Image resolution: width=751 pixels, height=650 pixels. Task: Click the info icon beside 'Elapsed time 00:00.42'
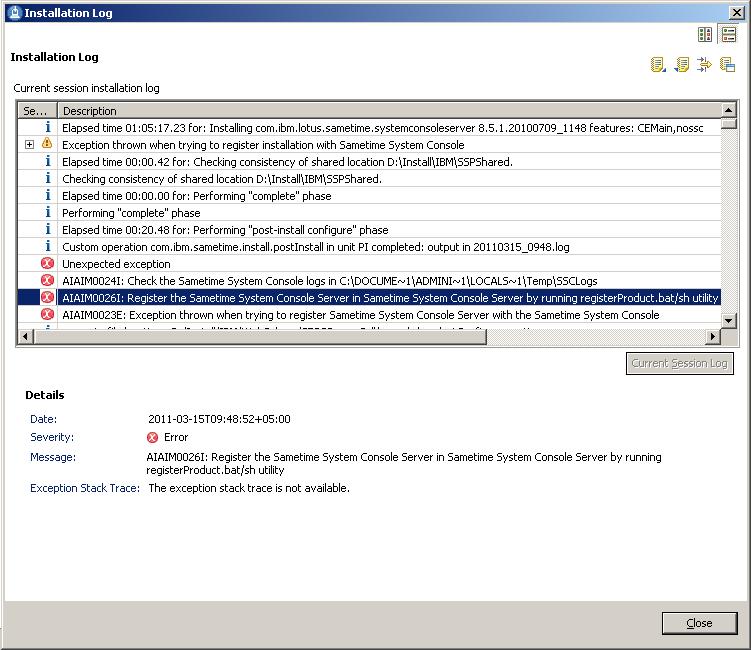pos(47,161)
